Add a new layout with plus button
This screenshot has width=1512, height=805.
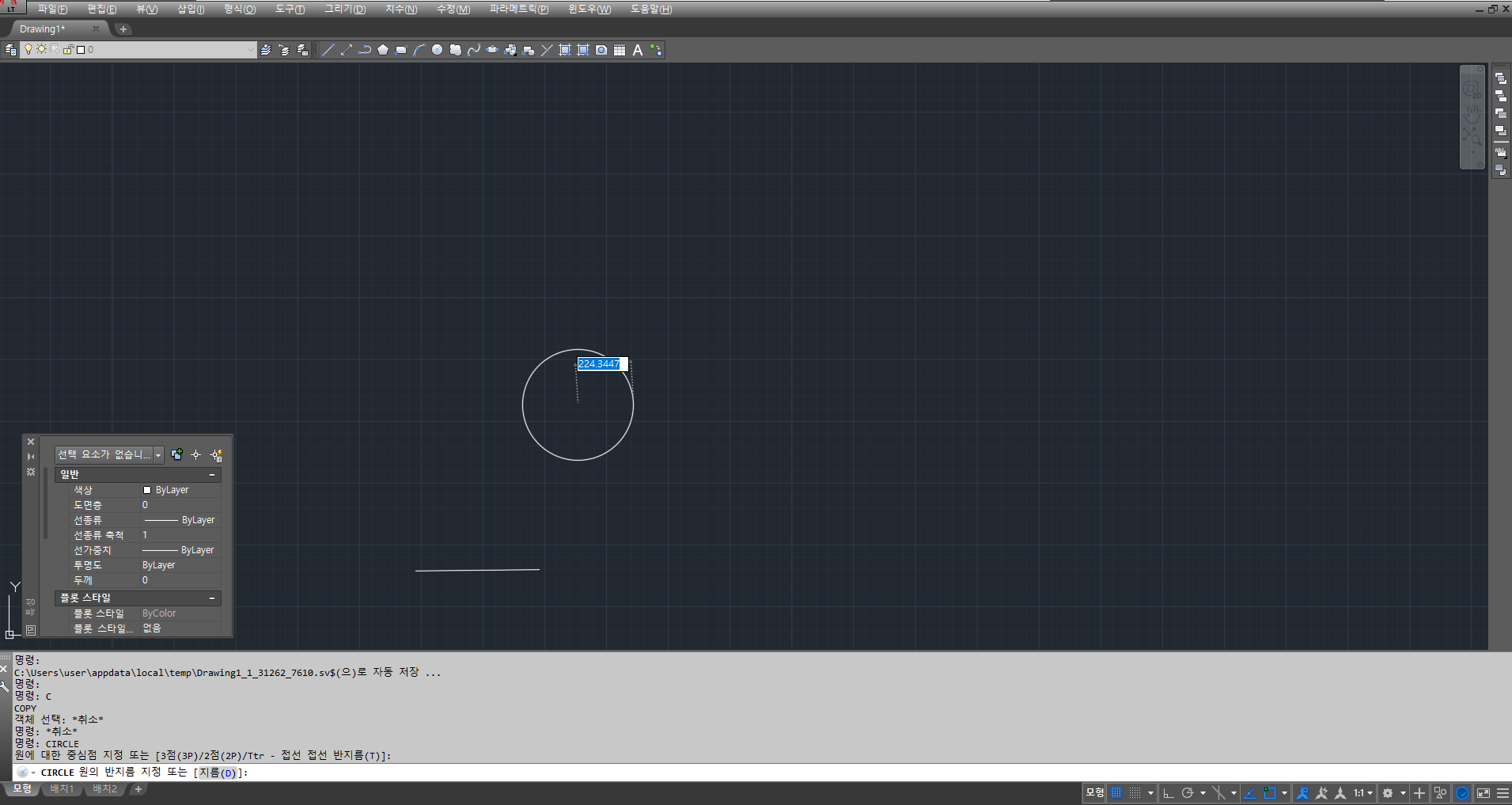(138, 789)
